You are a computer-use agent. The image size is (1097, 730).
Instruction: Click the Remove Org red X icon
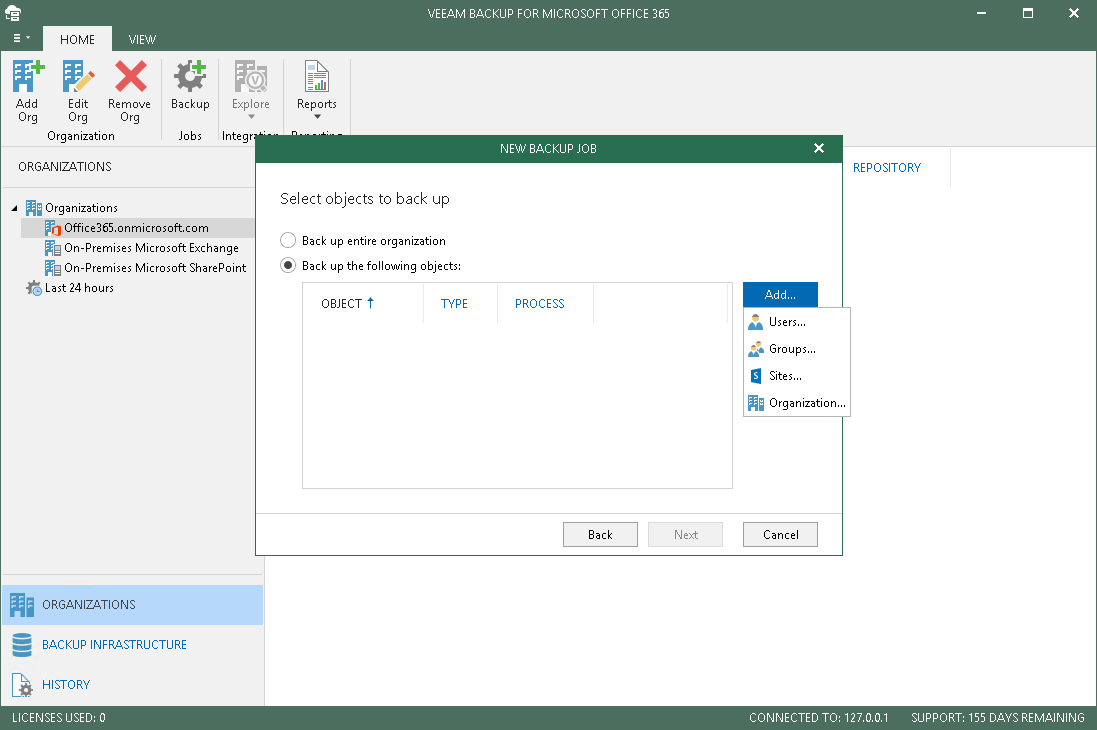(x=131, y=76)
